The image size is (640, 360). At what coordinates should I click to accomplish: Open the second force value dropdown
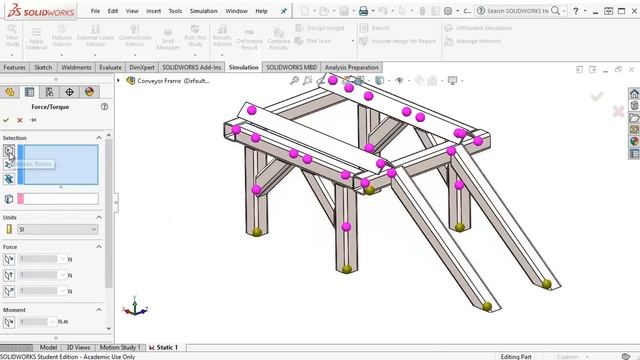[62, 275]
